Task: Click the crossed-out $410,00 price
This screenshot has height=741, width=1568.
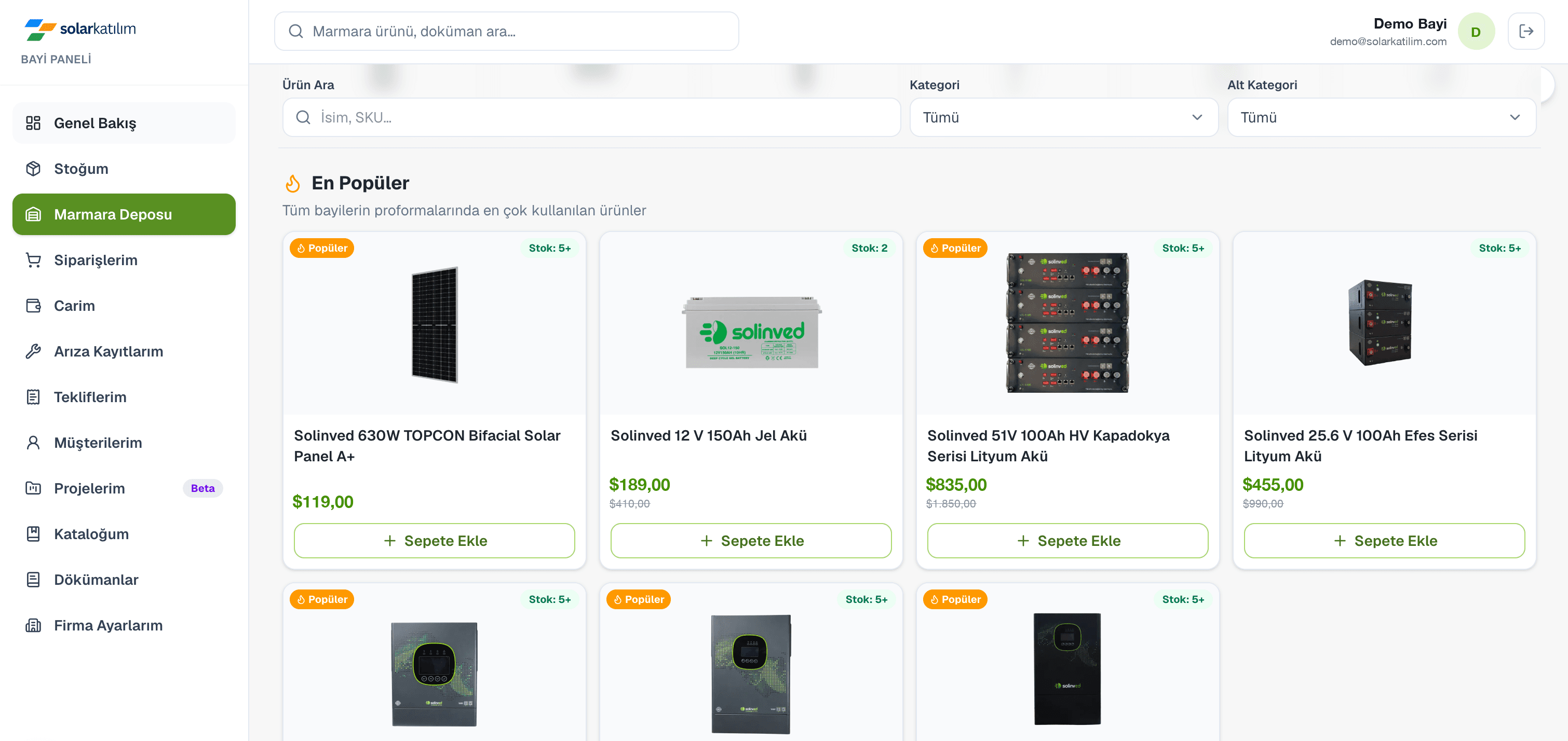Action: coord(629,504)
